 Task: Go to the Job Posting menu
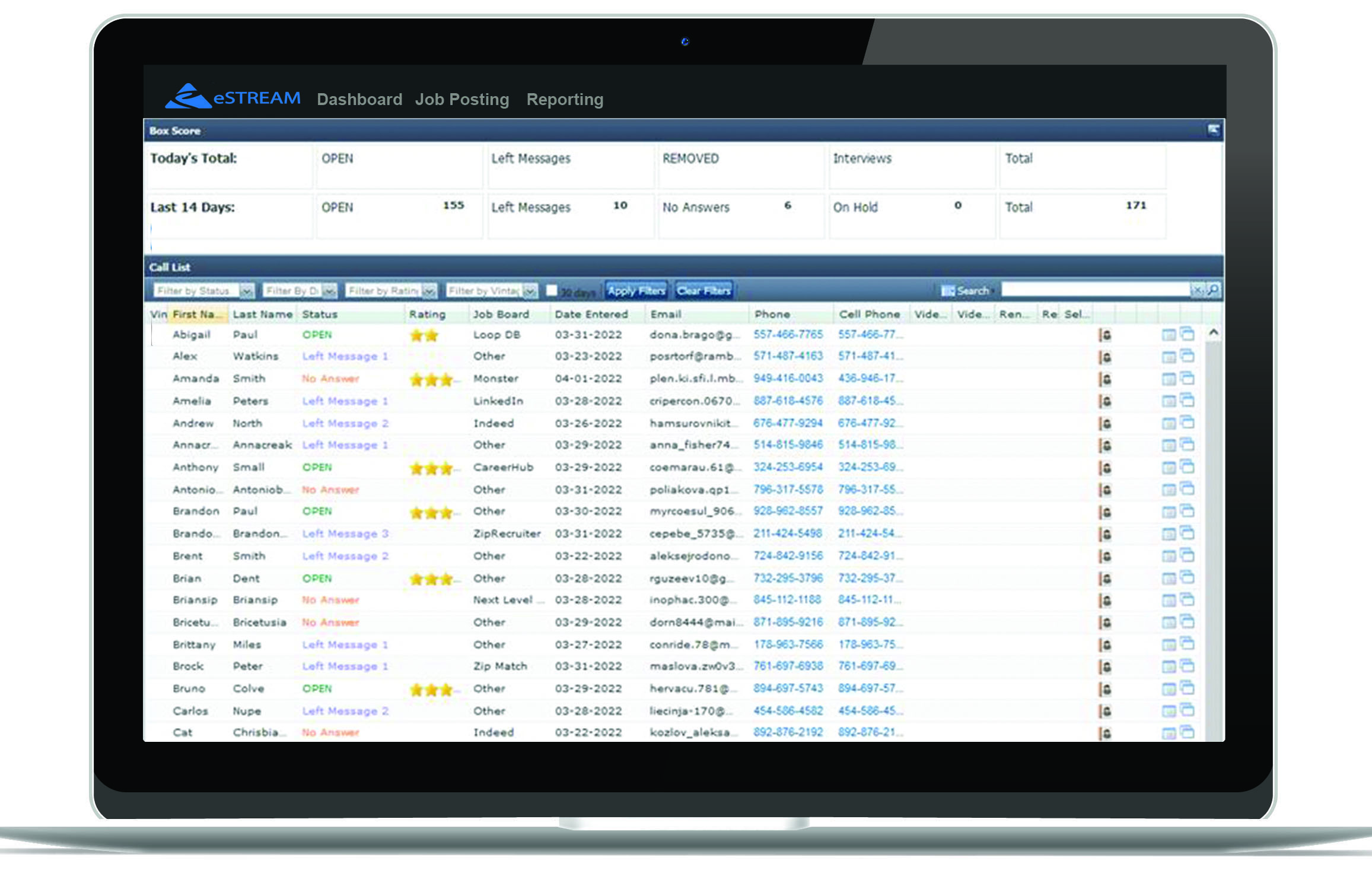[x=461, y=99]
